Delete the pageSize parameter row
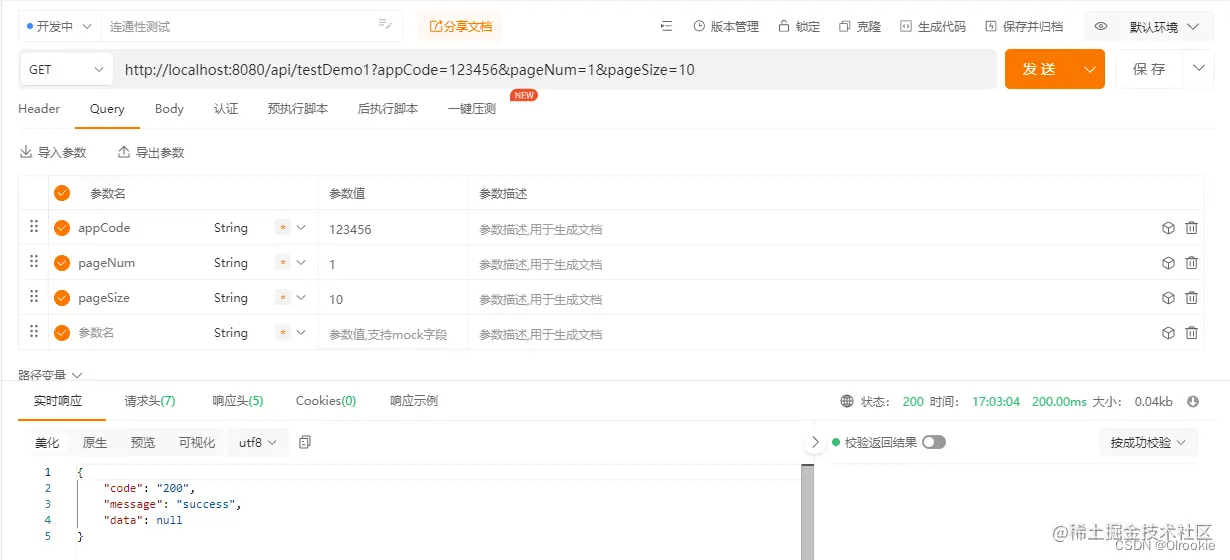Screen dimensions: 1230x560 pyautogui.click(x=1191, y=298)
